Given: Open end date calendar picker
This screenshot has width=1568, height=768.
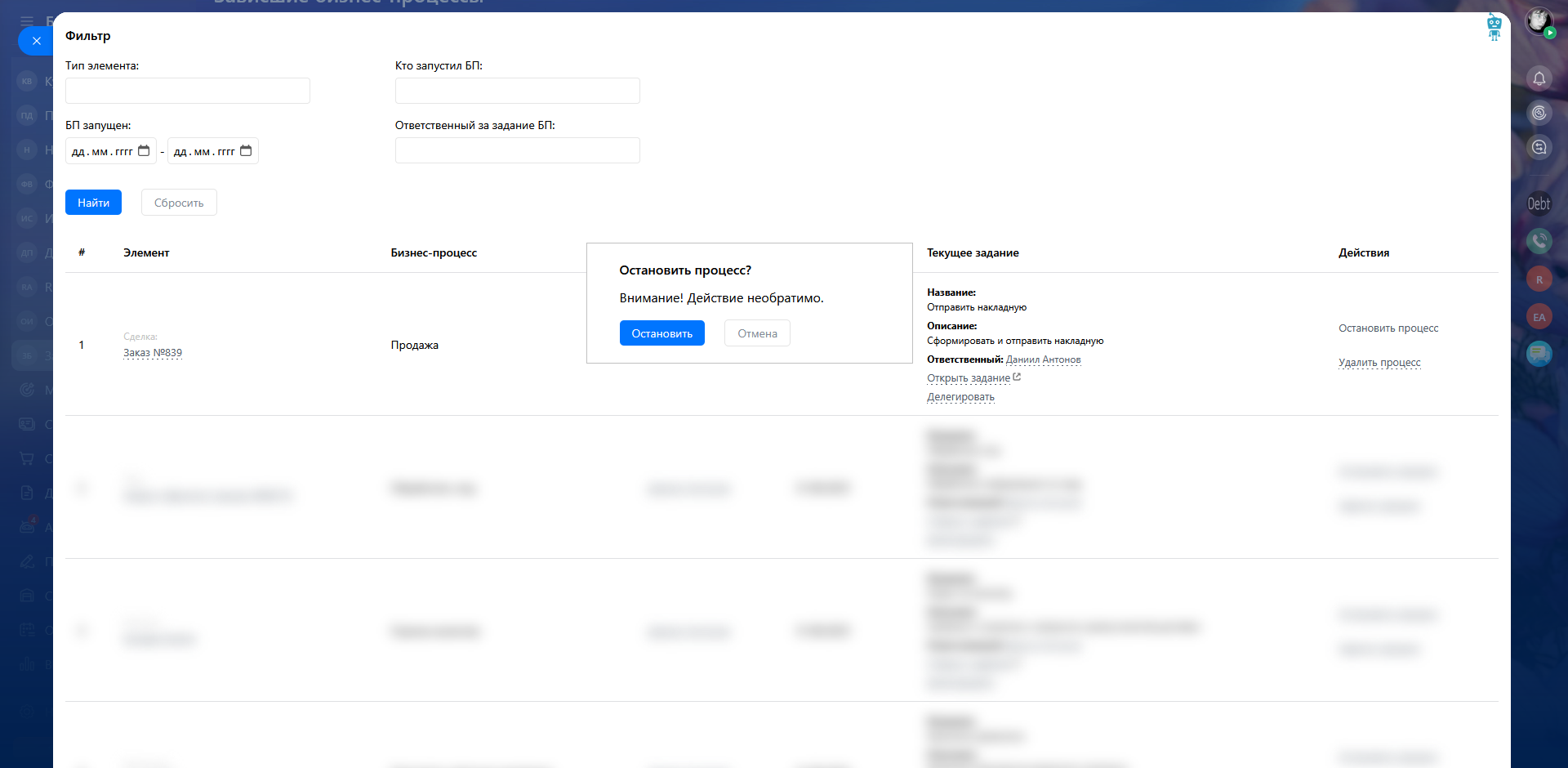Looking at the screenshot, I should [246, 151].
